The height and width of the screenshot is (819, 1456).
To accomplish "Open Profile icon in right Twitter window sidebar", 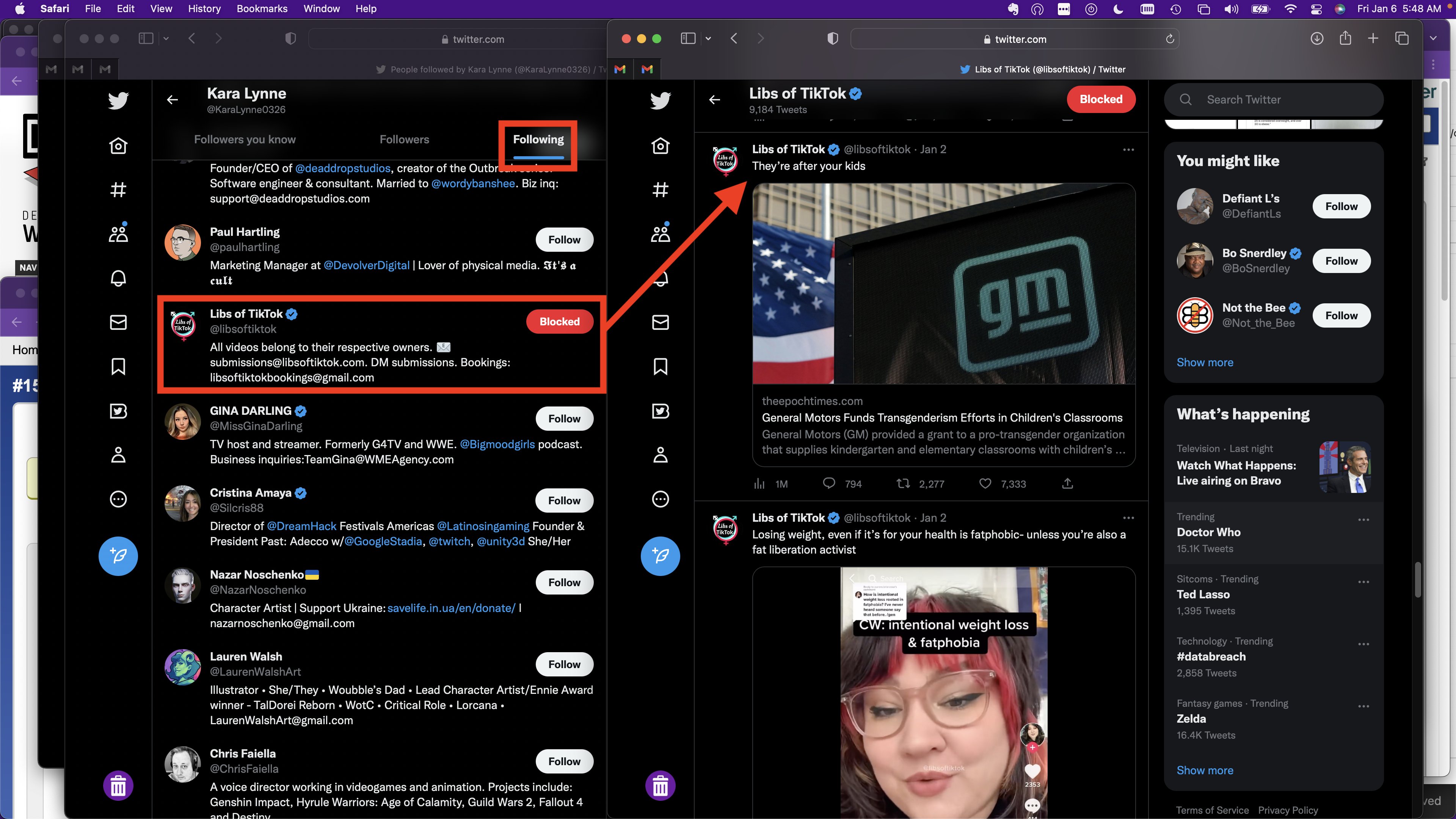I will point(660,455).
